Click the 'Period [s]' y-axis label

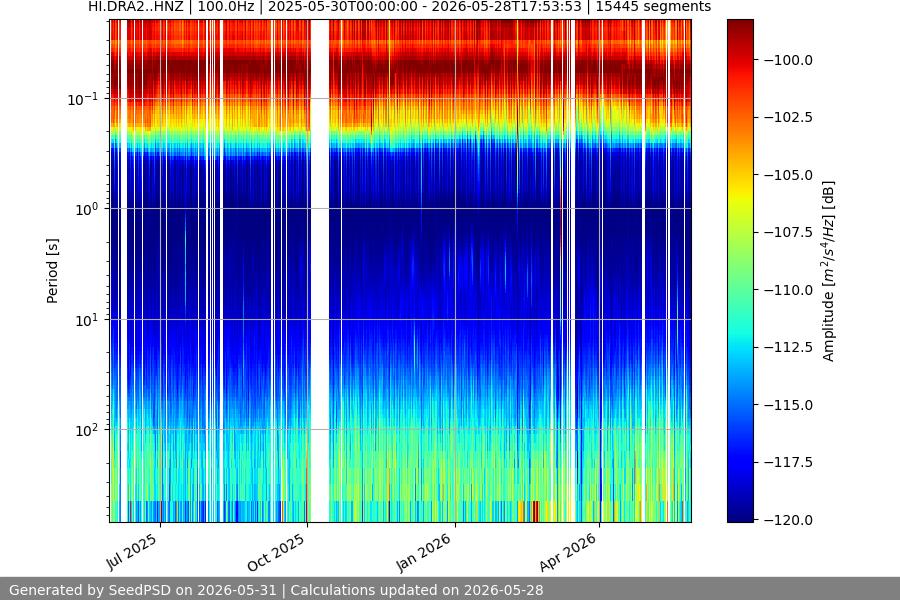coord(52,271)
